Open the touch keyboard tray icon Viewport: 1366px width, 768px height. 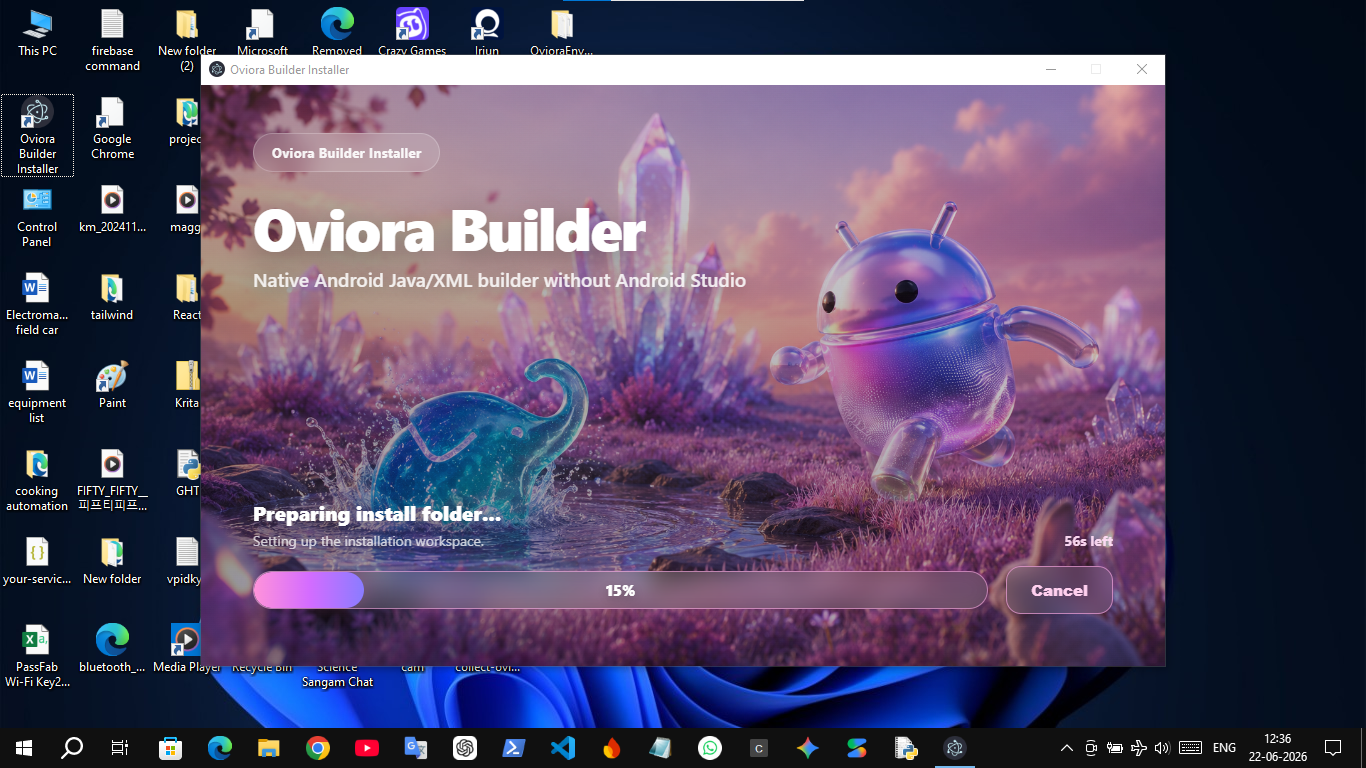tap(1190, 747)
